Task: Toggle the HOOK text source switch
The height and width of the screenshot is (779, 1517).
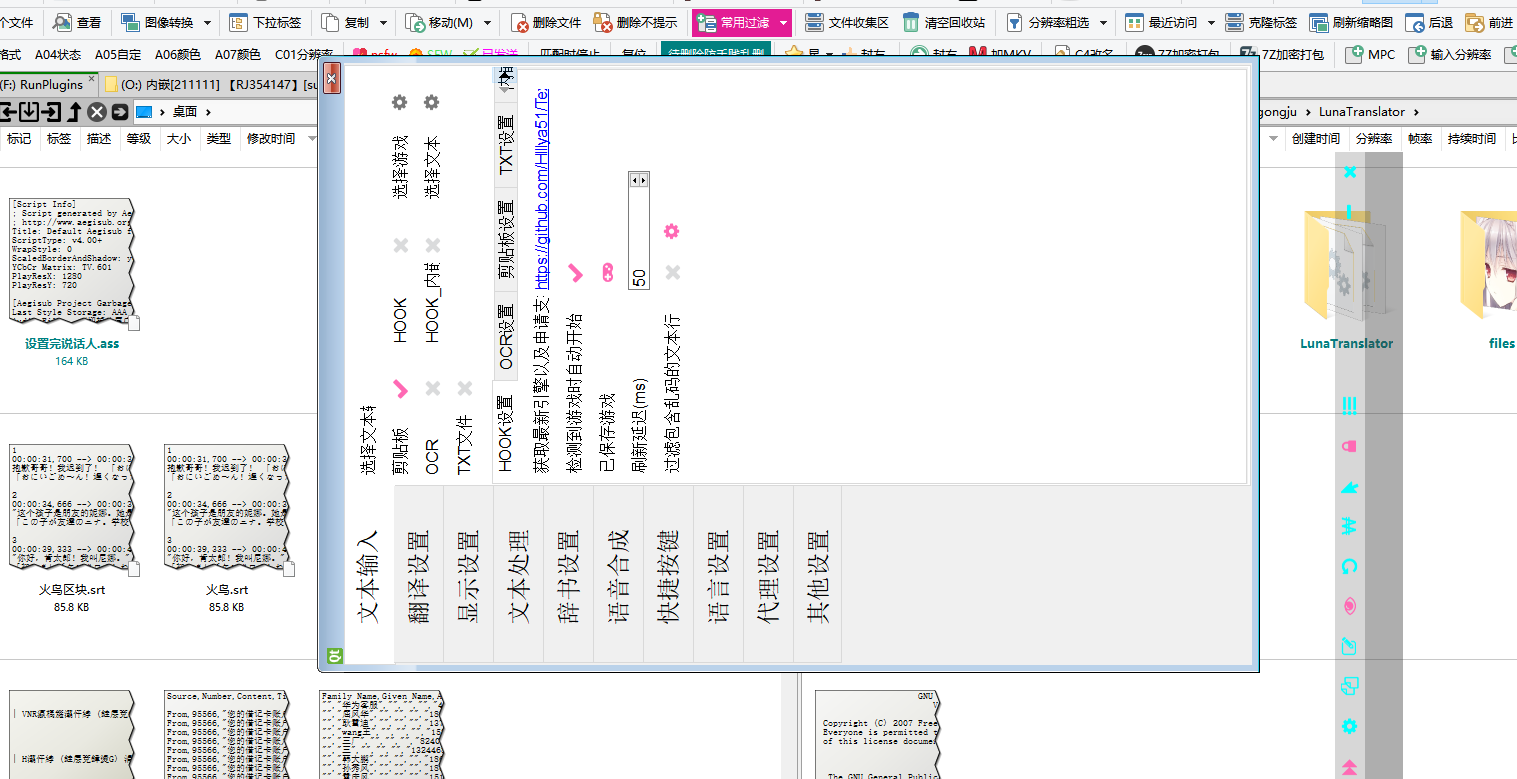Action: click(400, 245)
